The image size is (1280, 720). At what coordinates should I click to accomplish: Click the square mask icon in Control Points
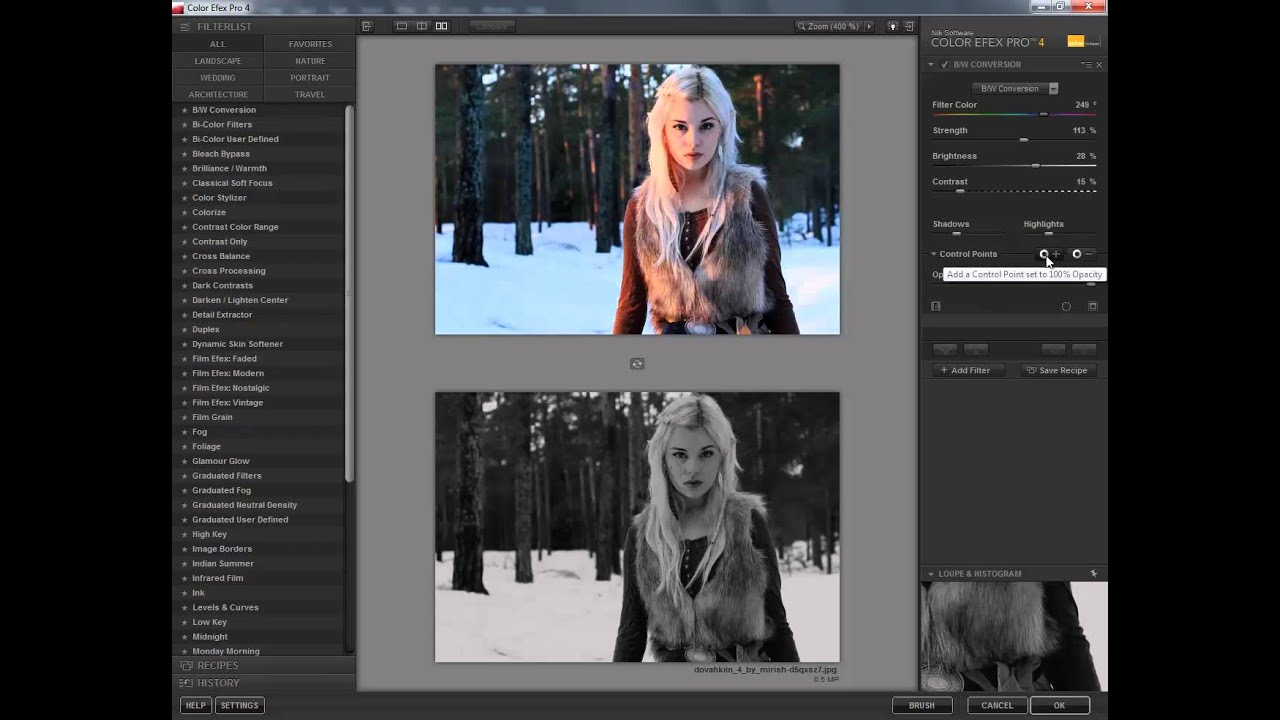point(1092,306)
